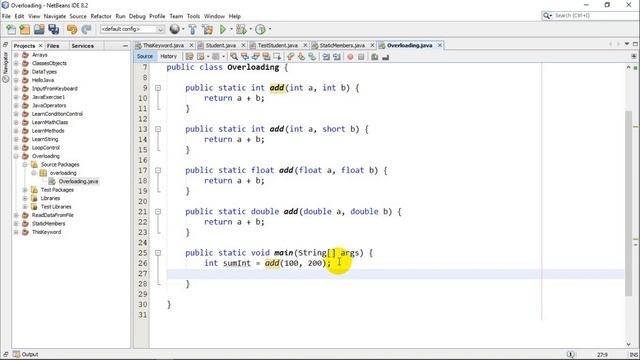Click the editor vertical scrollbar thumb
The width and height of the screenshot is (640, 360).
(x=629, y=203)
